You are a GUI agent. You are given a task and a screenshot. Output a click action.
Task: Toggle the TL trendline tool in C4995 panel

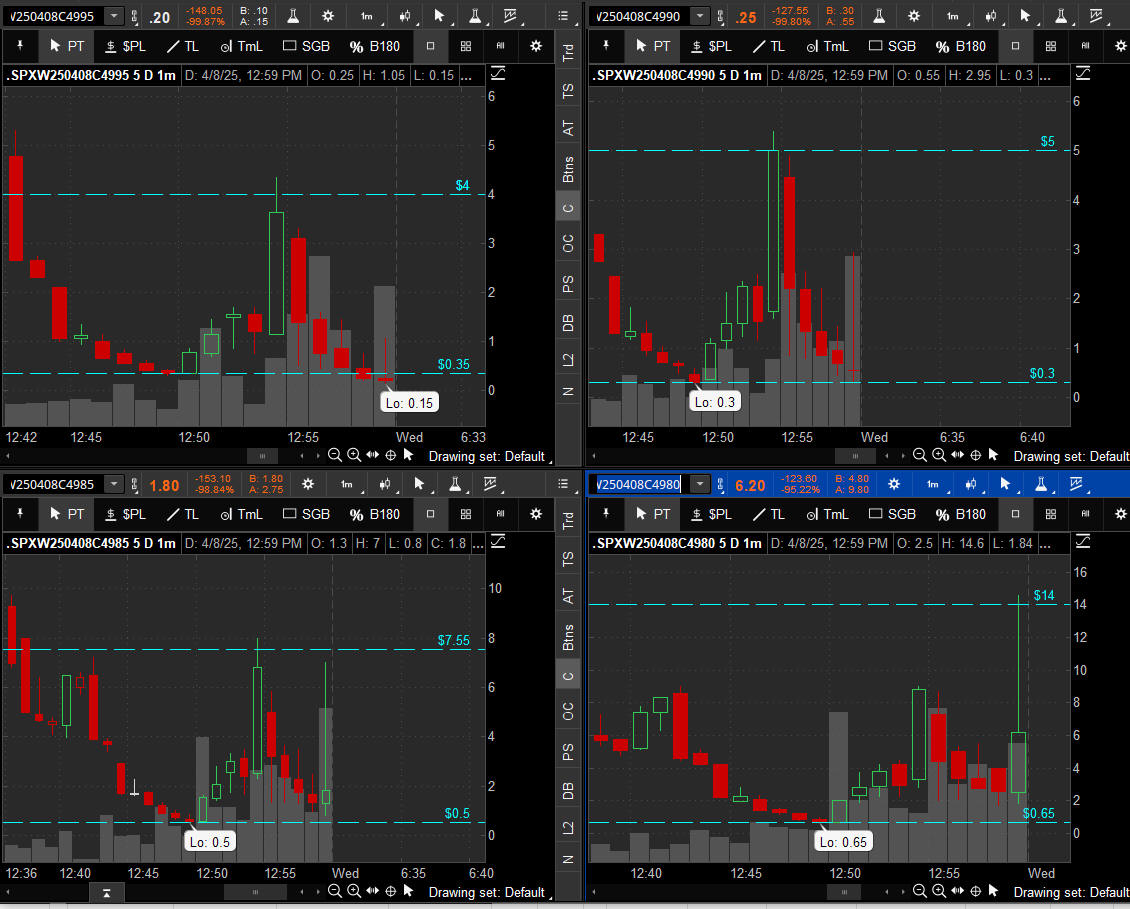click(x=182, y=46)
